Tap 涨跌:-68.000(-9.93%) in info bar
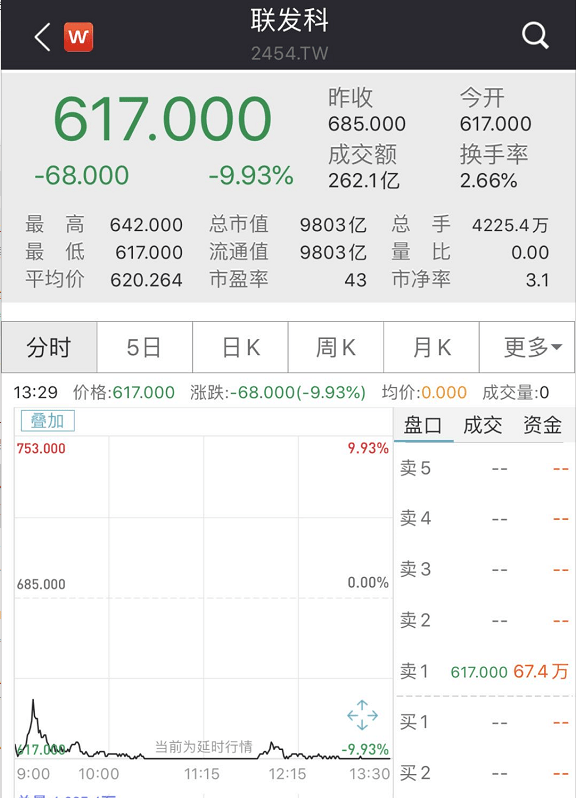Image resolution: width=576 pixels, height=798 pixels. tap(278, 392)
